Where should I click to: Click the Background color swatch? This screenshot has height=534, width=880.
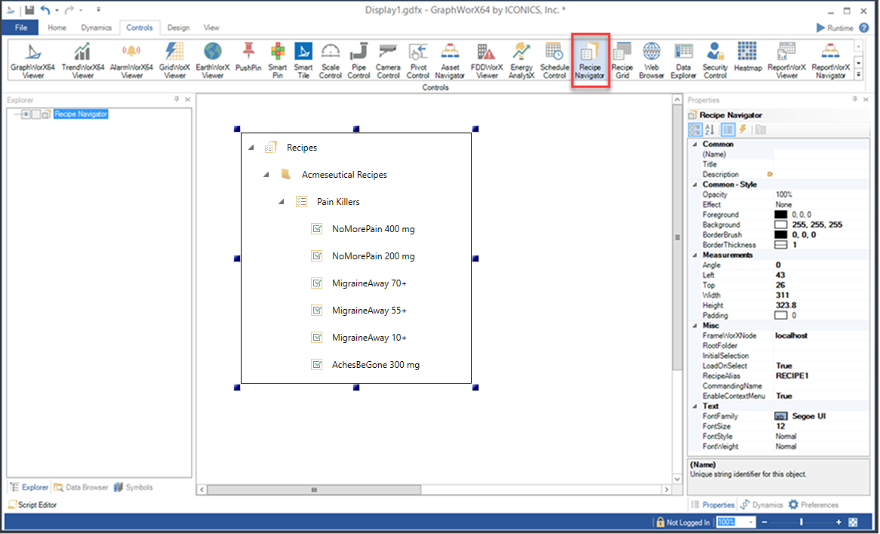pos(781,225)
